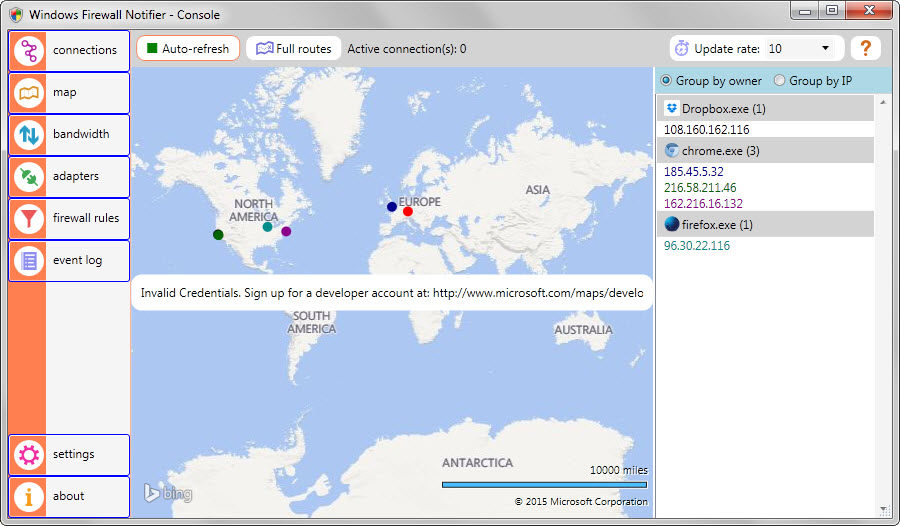Collapse the Dropbox.exe (1) group
Viewport: 900px width, 526px height.
pos(766,108)
